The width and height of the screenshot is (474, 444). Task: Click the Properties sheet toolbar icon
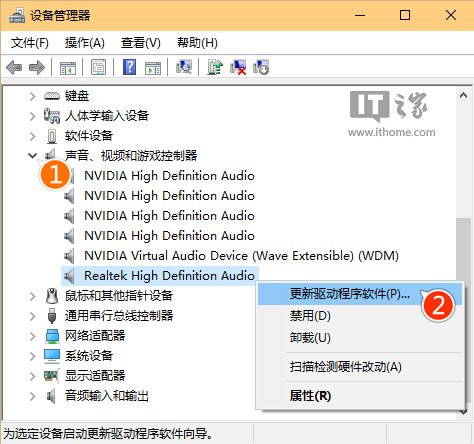(98, 67)
